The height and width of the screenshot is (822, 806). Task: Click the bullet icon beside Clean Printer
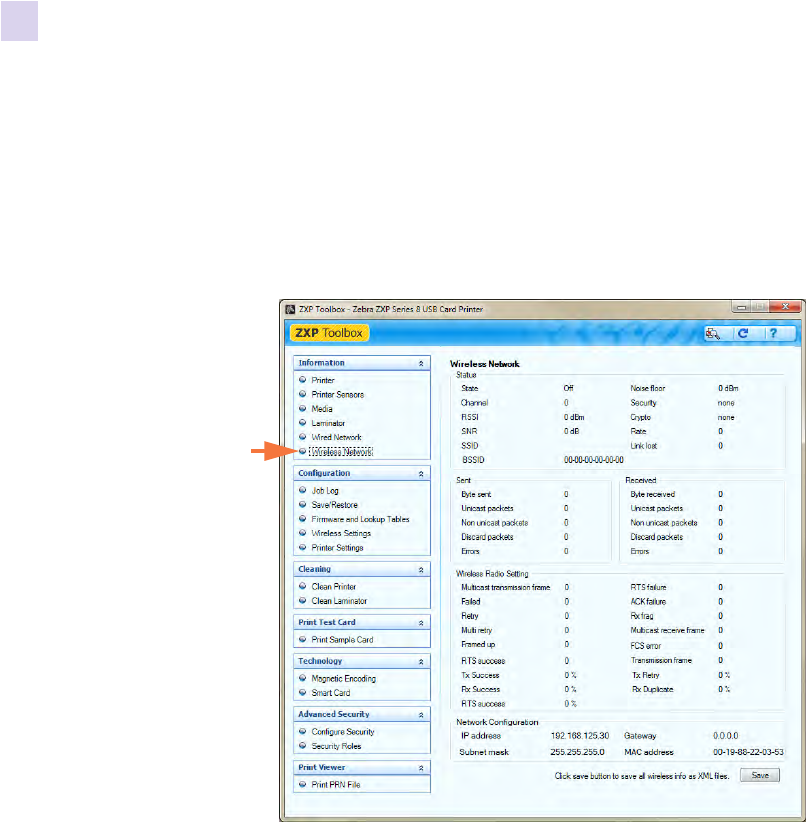[303, 586]
